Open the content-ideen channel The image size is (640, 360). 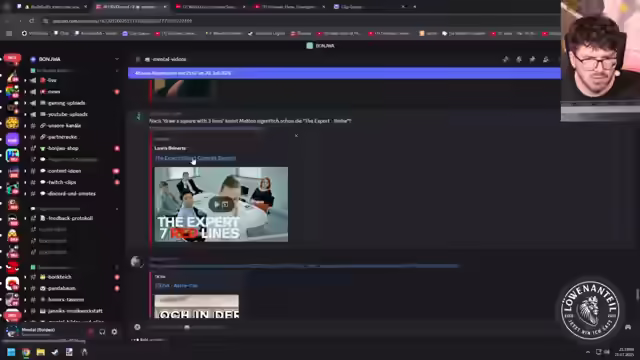pyautogui.click(x=64, y=171)
